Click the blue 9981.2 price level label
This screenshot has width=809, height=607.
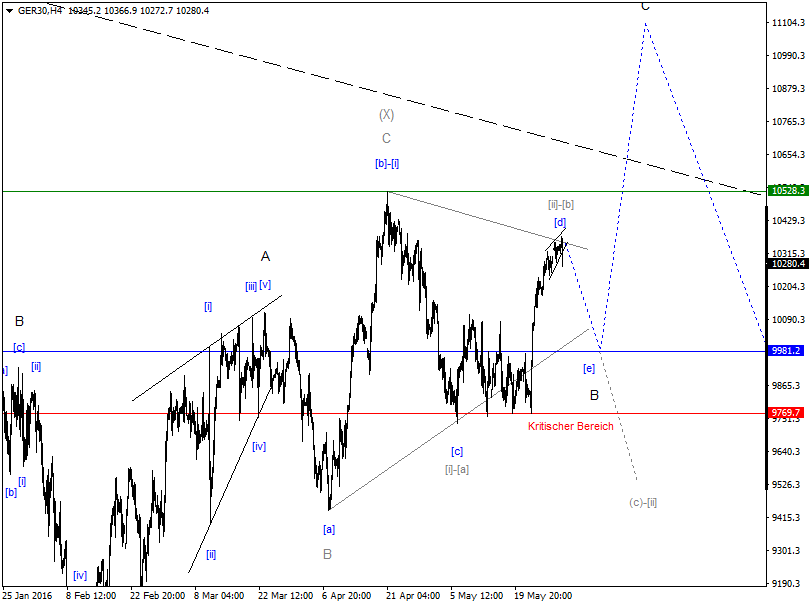786,350
